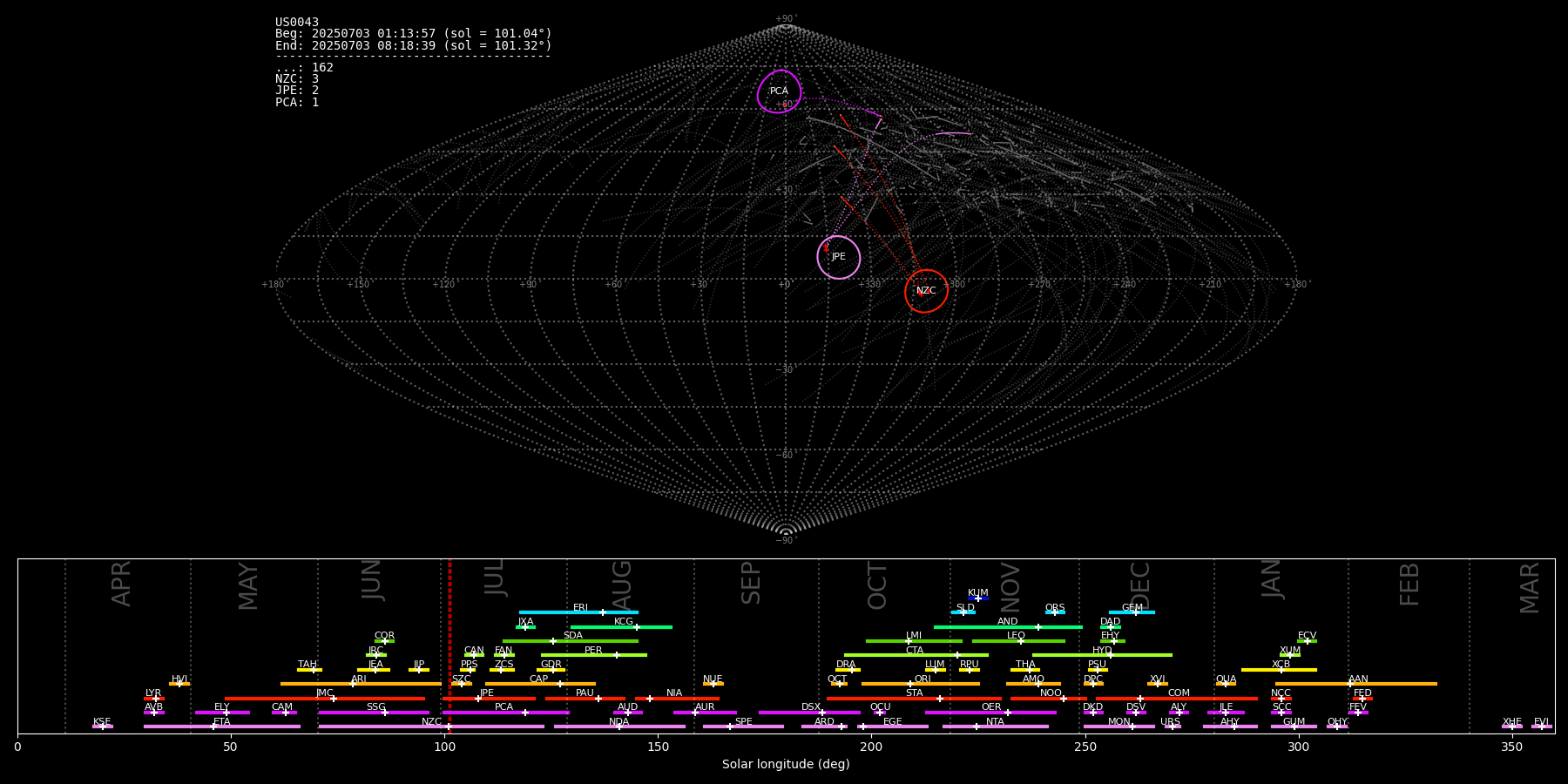Click the PCA shower bar in timeline

pyautogui.click(x=505, y=713)
